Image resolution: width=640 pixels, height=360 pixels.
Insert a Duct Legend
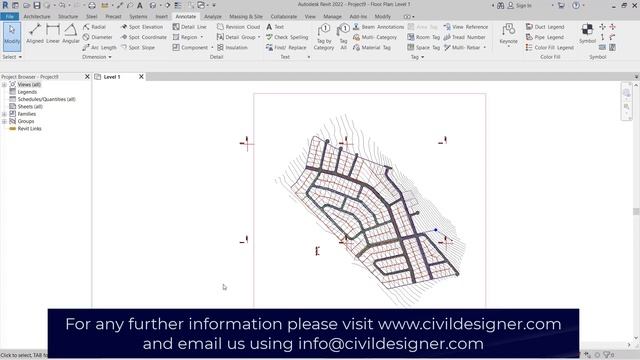(x=545, y=27)
